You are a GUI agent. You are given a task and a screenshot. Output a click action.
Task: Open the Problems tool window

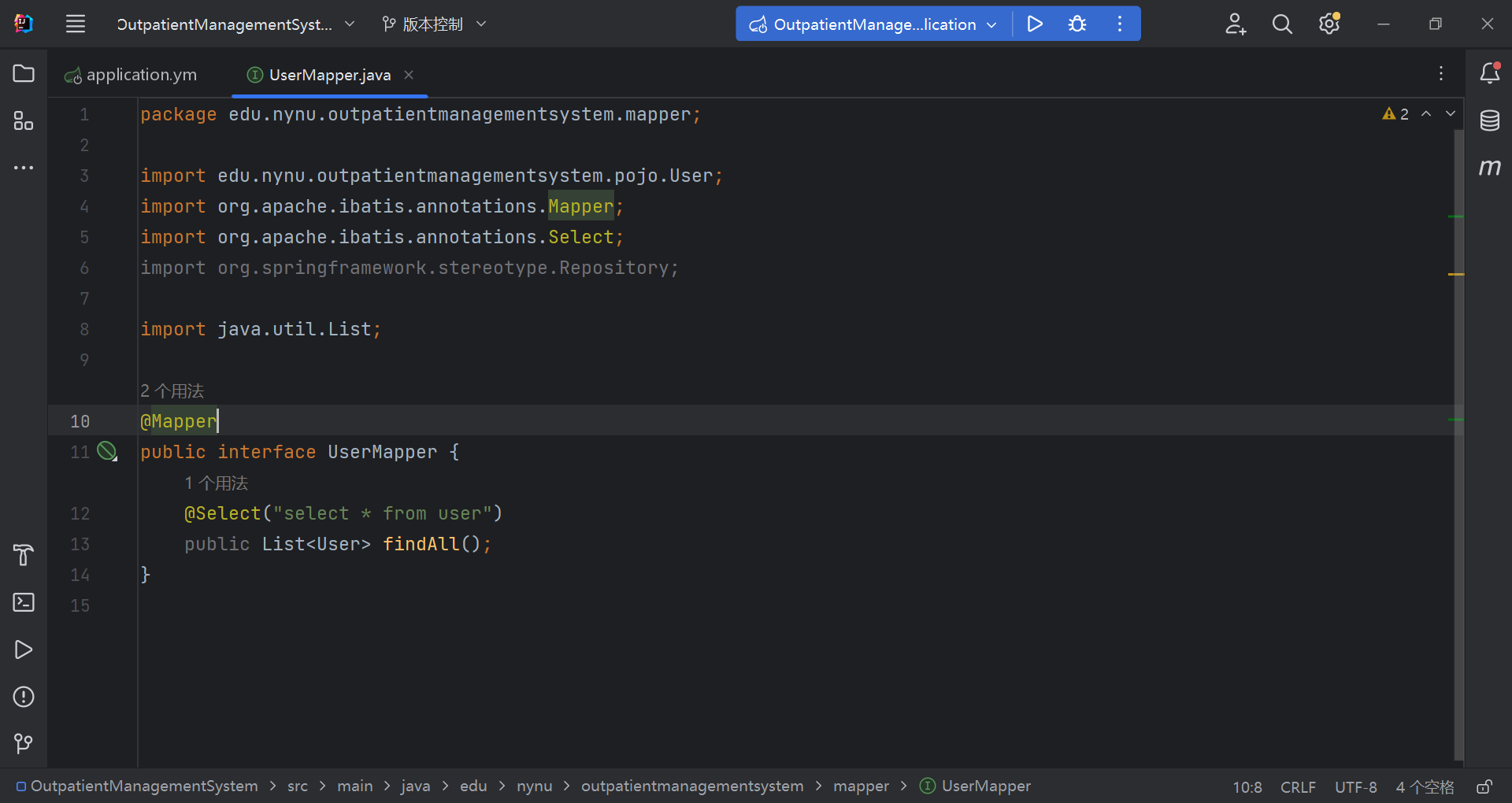pyautogui.click(x=24, y=697)
